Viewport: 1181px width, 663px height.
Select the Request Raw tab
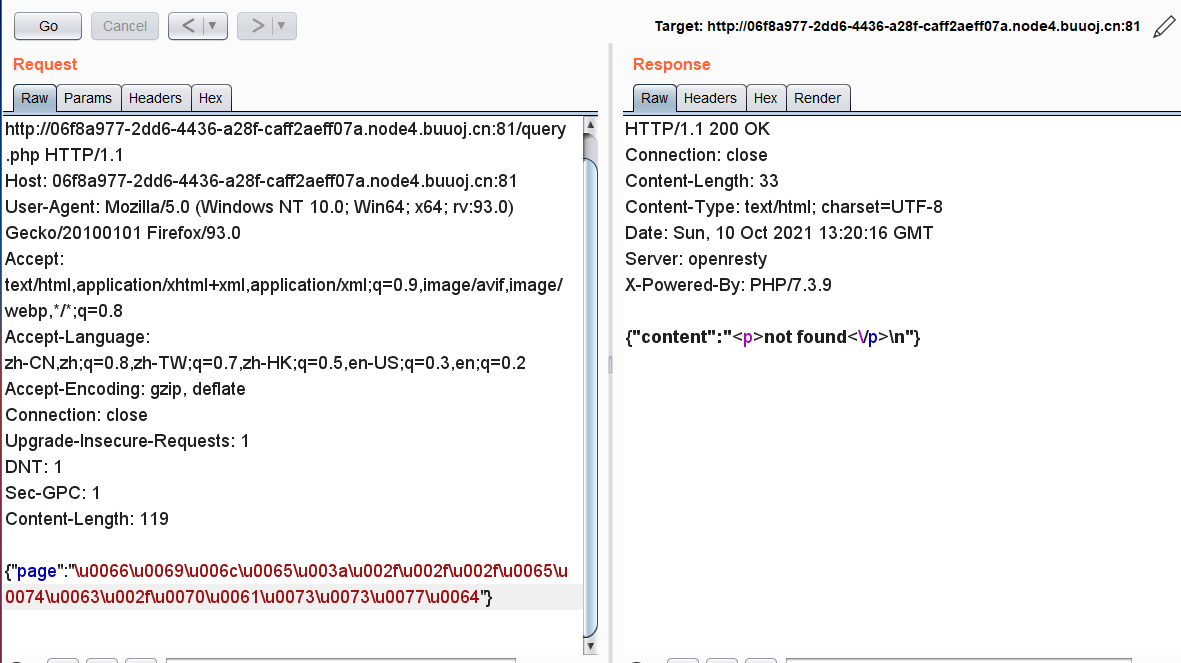(35, 98)
